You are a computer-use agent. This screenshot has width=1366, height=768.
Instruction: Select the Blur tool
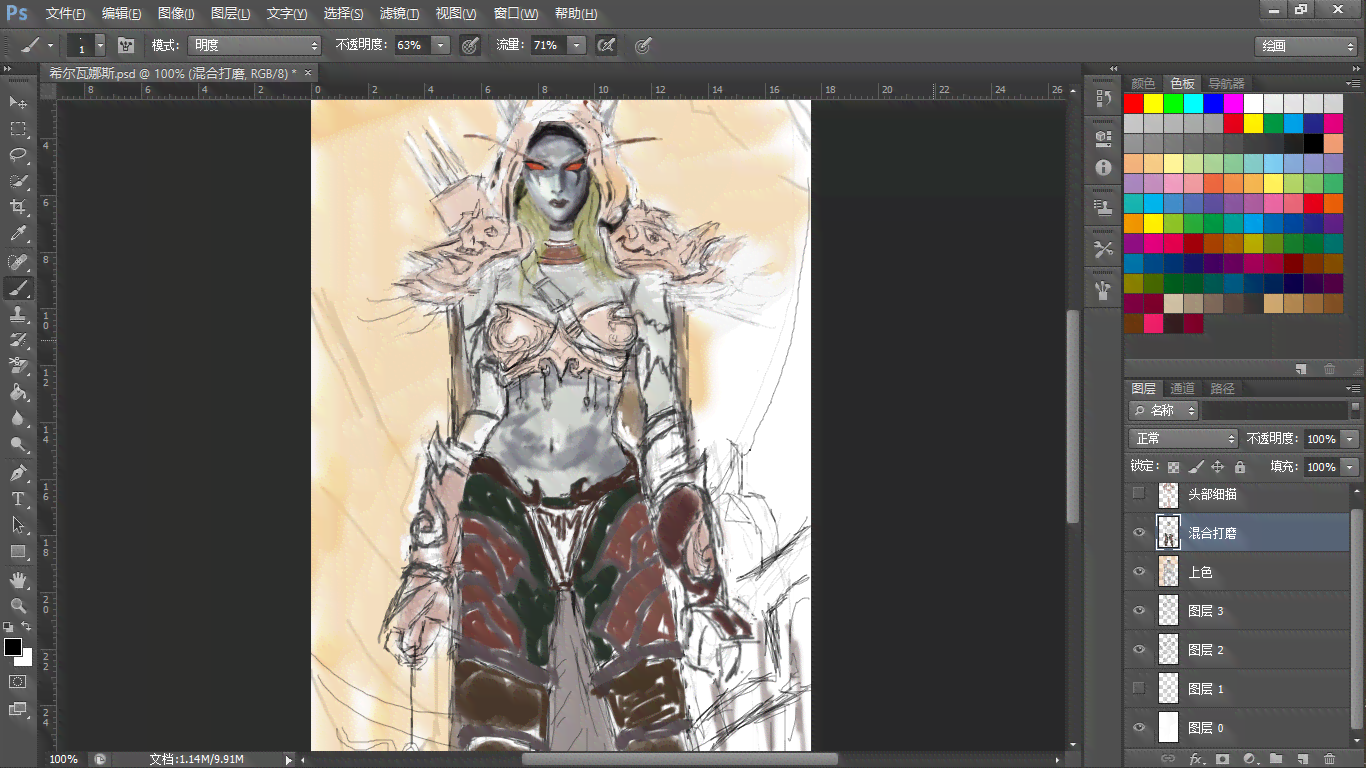18,419
